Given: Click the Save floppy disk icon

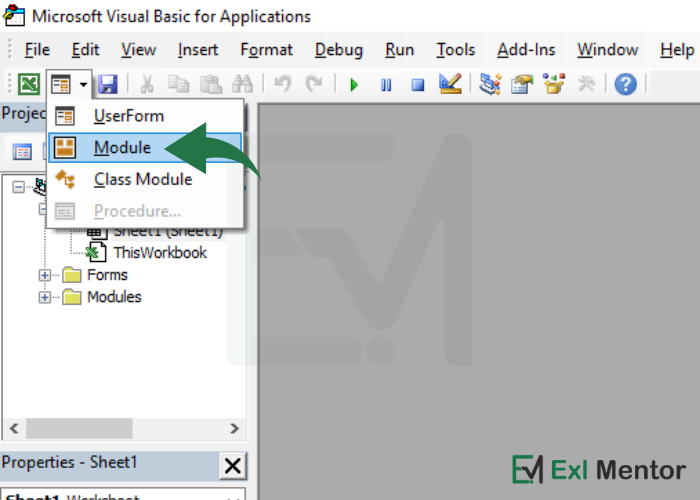Looking at the screenshot, I should point(108,84).
